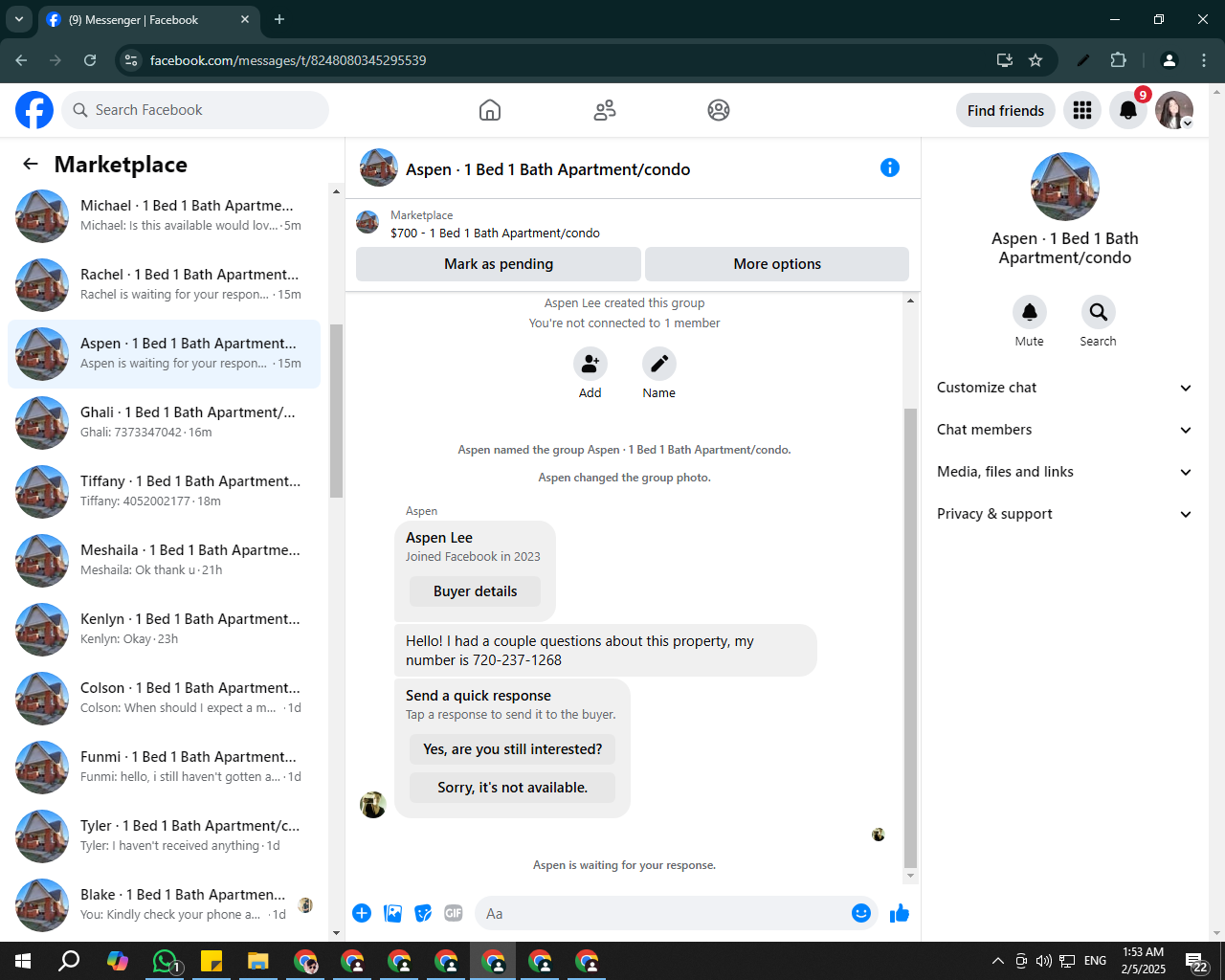Click Chrome's site information icon
The width and height of the screenshot is (1225, 980).
(132, 60)
